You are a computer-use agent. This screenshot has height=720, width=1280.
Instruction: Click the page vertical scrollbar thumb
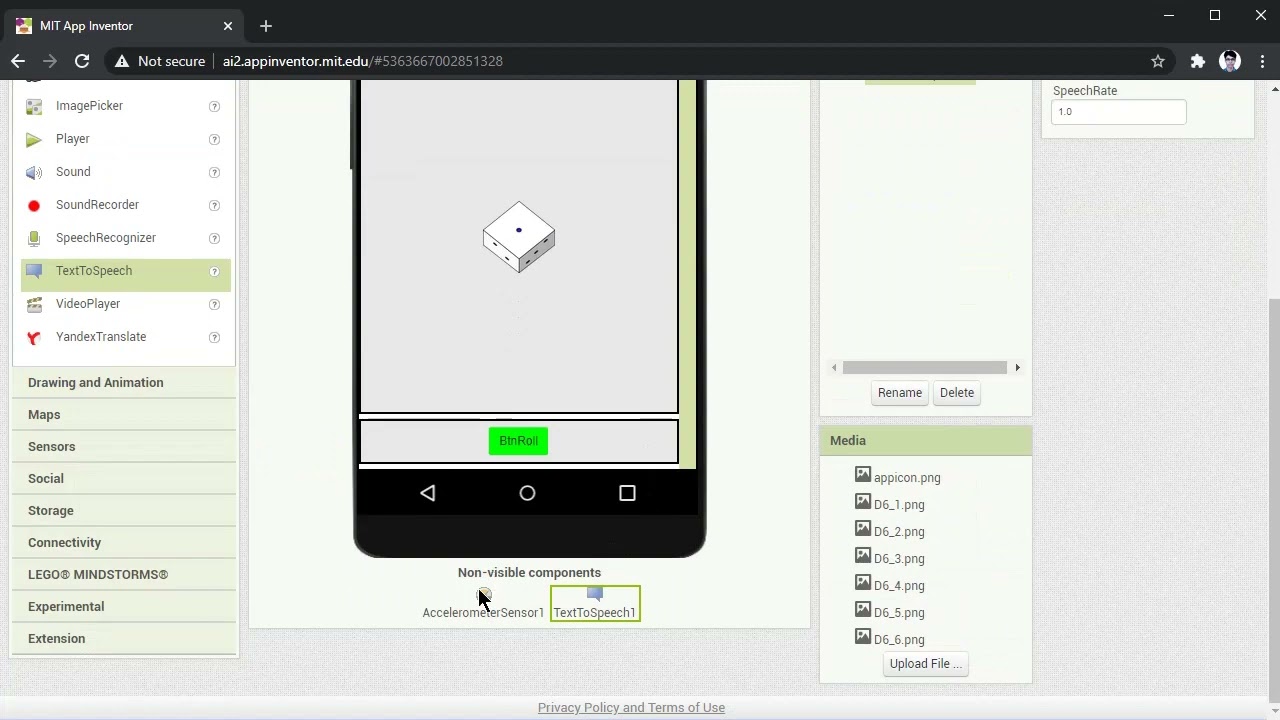click(x=1274, y=498)
